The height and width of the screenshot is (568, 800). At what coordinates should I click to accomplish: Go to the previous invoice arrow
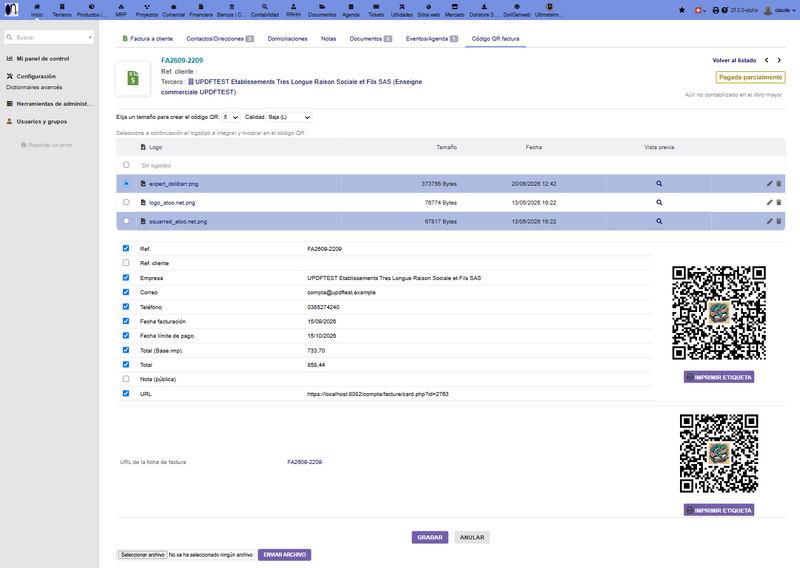tap(766, 60)
